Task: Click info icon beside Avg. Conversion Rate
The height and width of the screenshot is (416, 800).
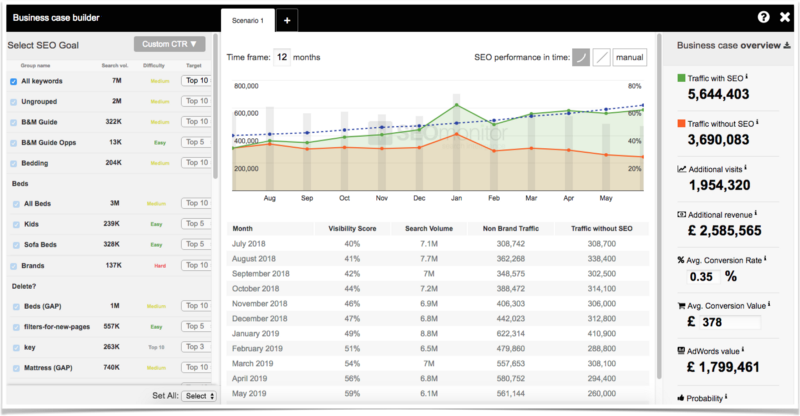Action: [x=765, y=259]
